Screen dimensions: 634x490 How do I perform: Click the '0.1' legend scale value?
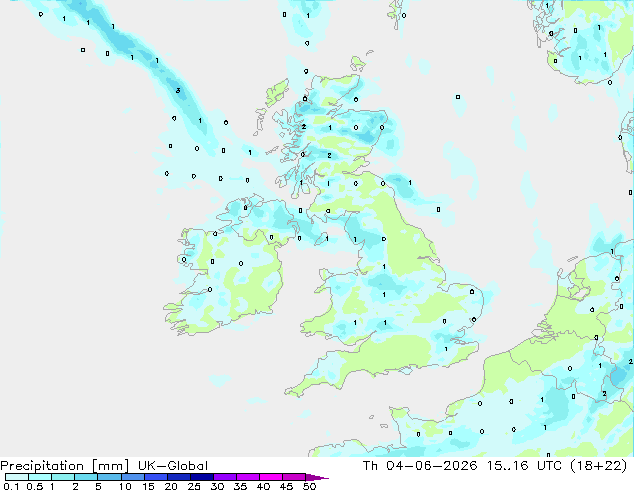pyautogui.click(x=11, y=486)
